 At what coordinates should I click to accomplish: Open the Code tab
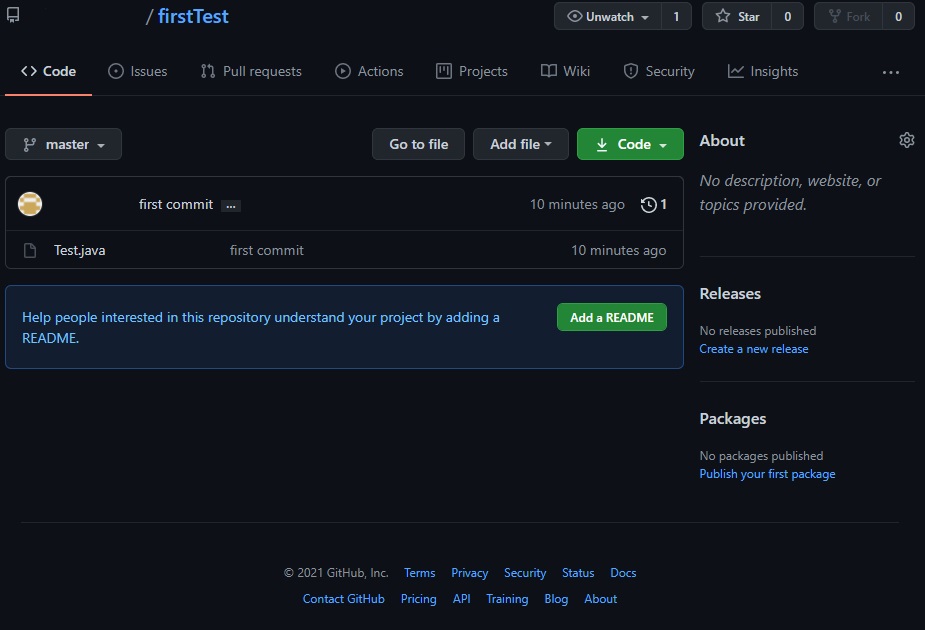pyautogui.click(x=48, y=71)
